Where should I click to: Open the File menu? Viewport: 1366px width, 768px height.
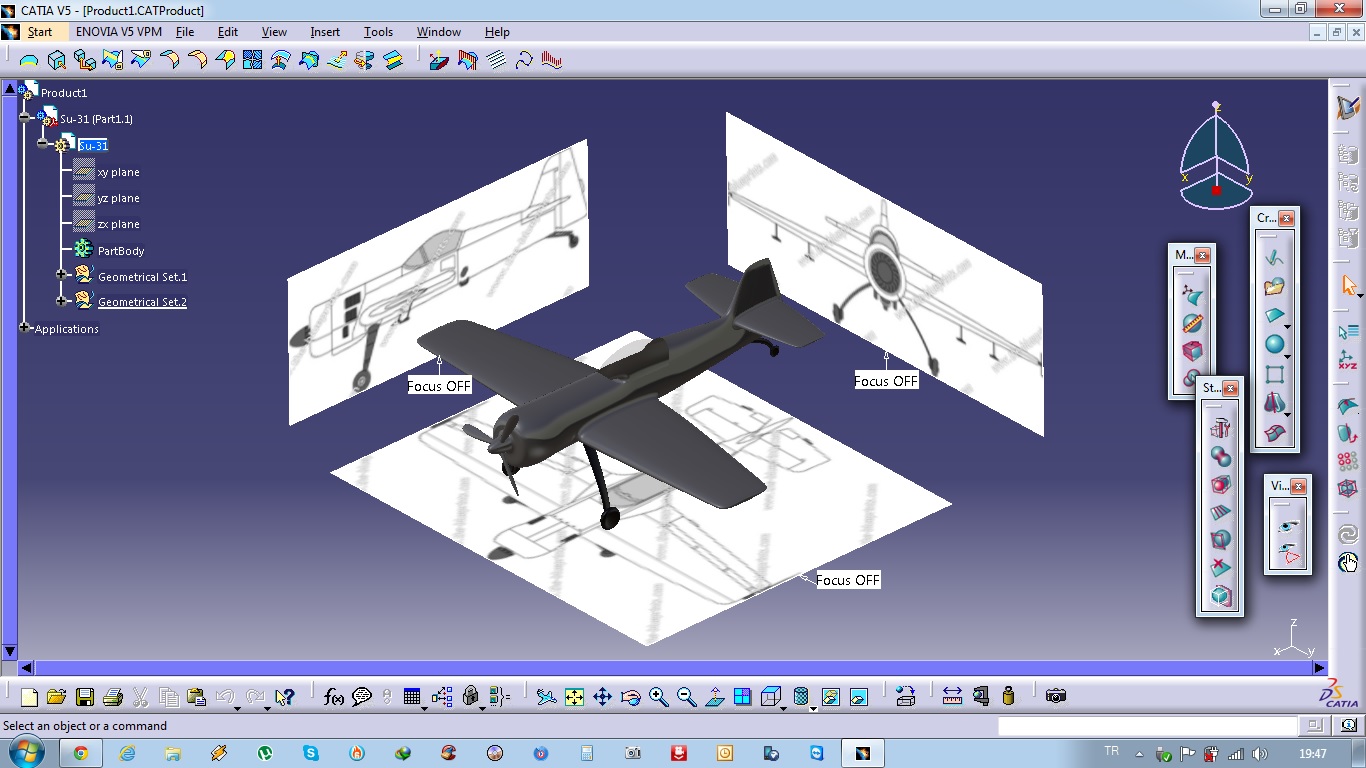click(x=185, y=32)
